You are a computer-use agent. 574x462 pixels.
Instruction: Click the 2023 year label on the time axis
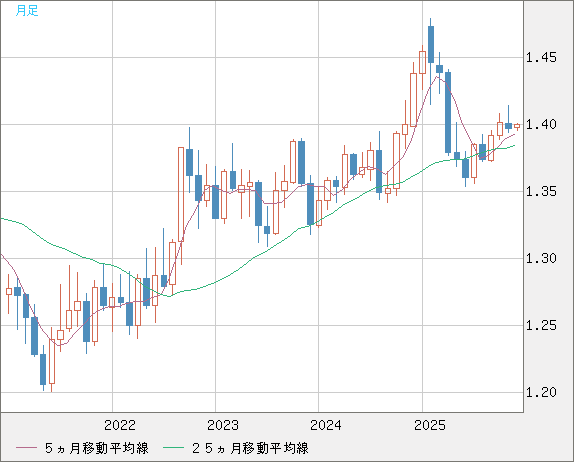(x=223, y=425)
